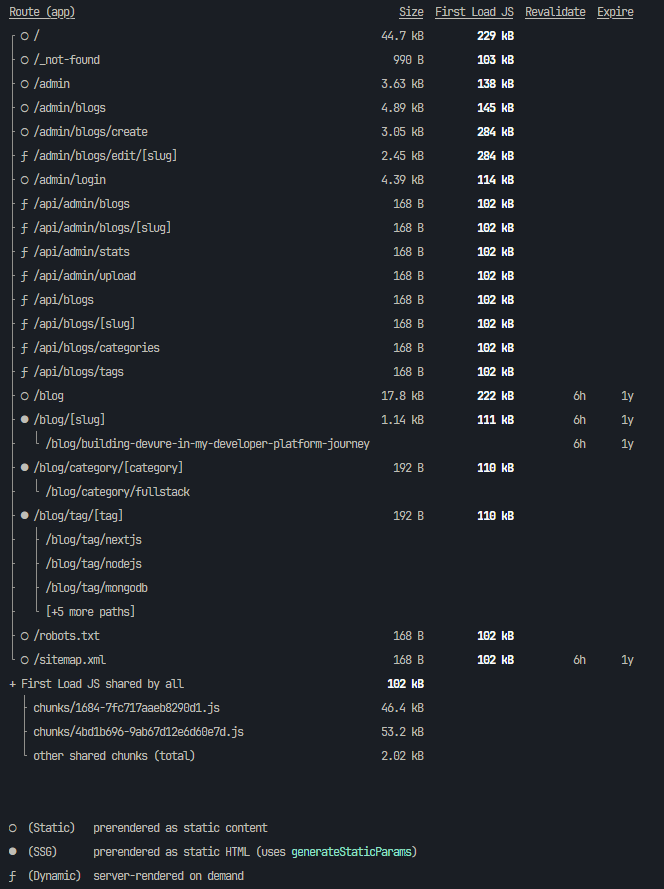This screenshot has width=664, height=889.
Task: Click the Revalidate column header
Action: click(x=555, y=12)
